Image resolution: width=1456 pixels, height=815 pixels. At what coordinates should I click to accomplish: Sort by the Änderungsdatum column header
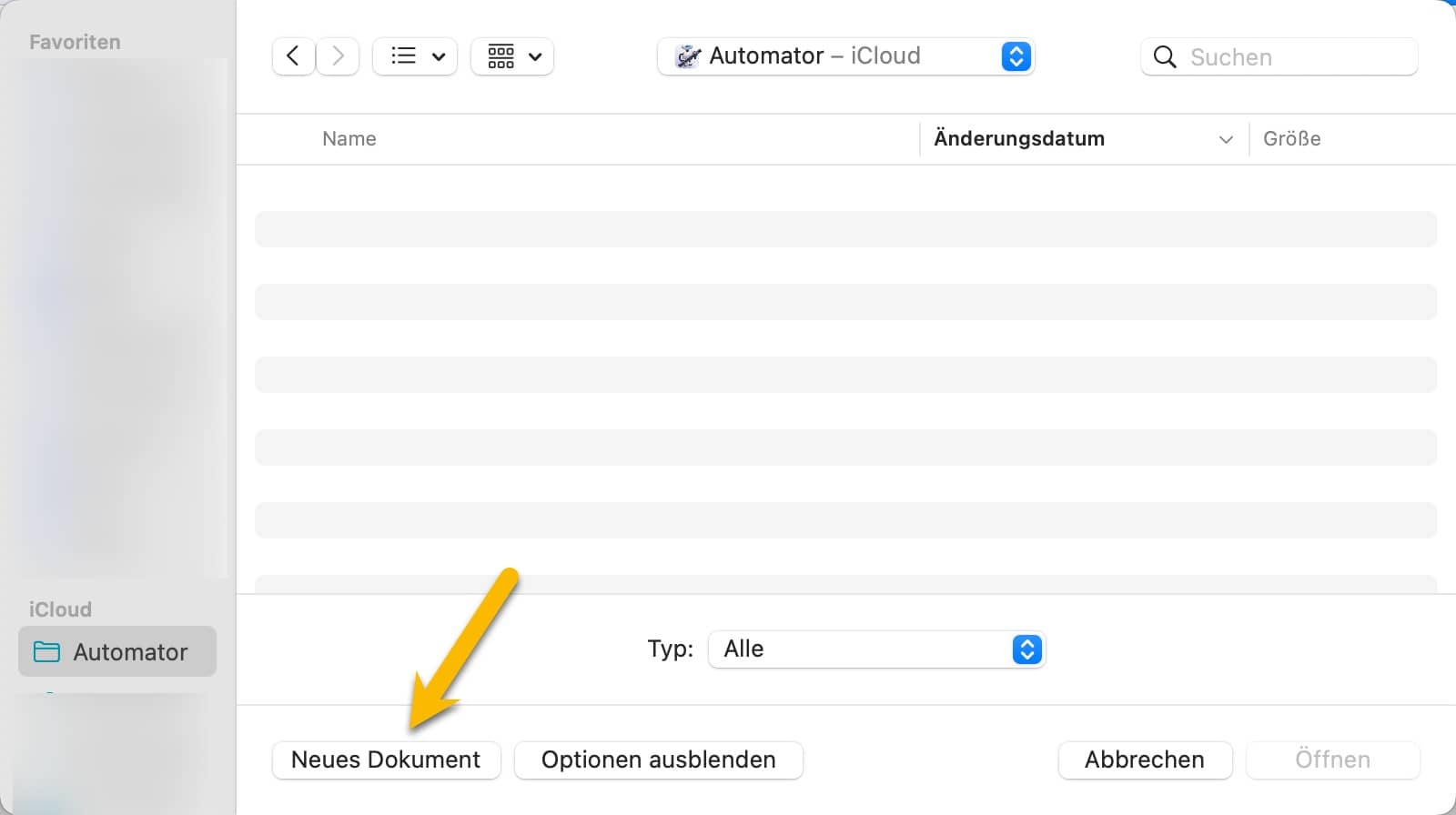click(1019, 138)
